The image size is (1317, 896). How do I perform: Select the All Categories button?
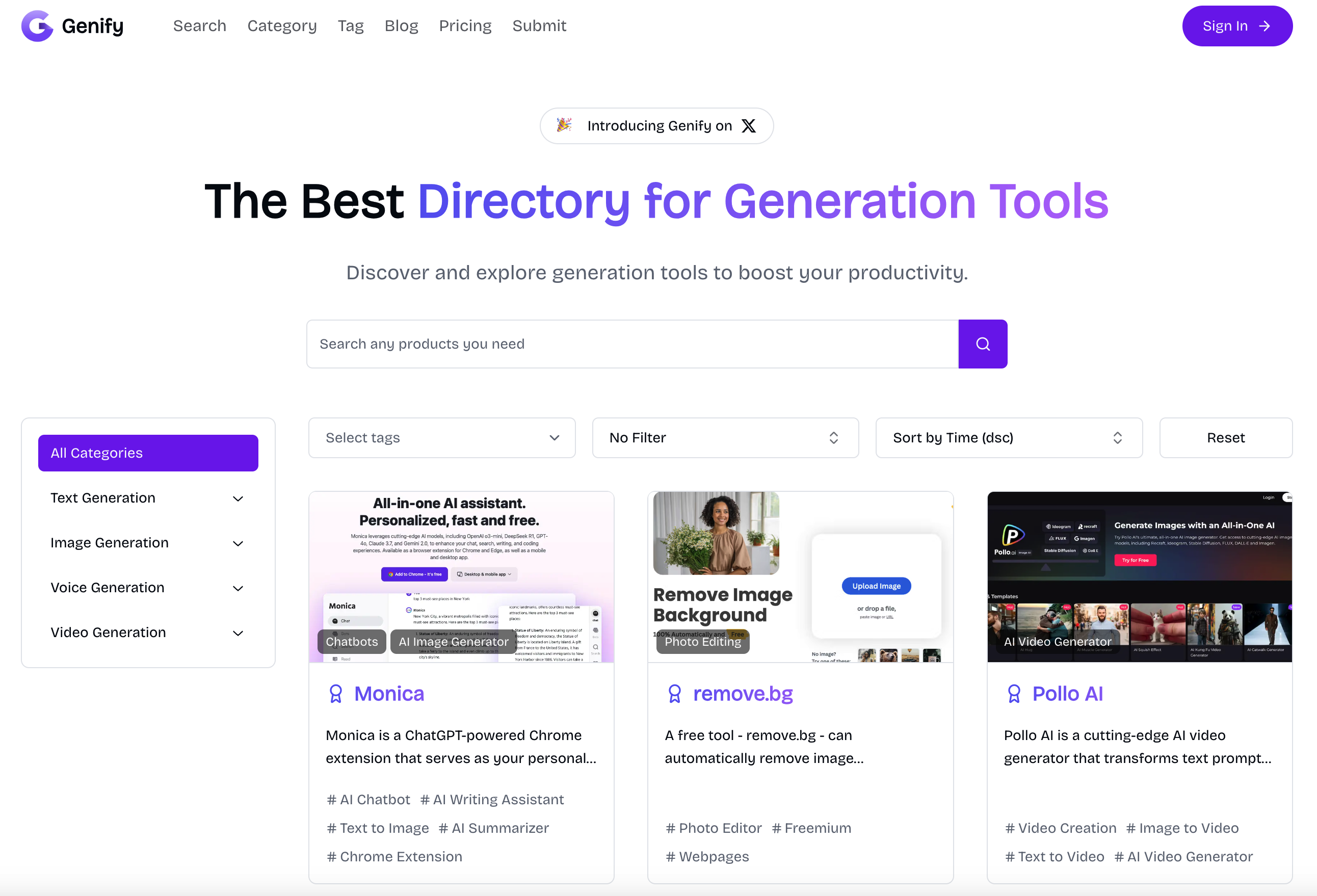(x=148, y=453)
